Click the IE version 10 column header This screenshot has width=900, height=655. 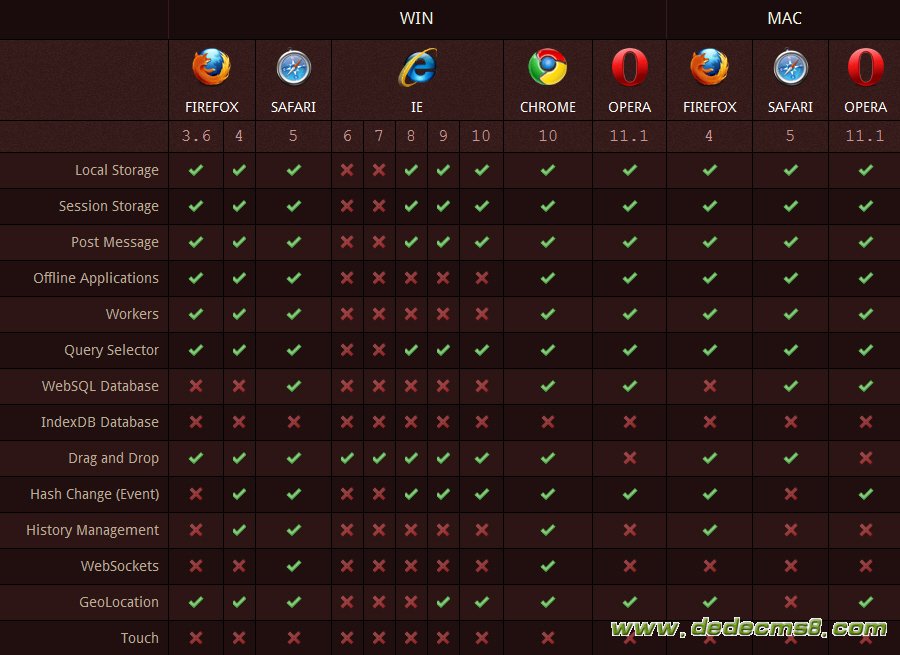click(481, 136)
